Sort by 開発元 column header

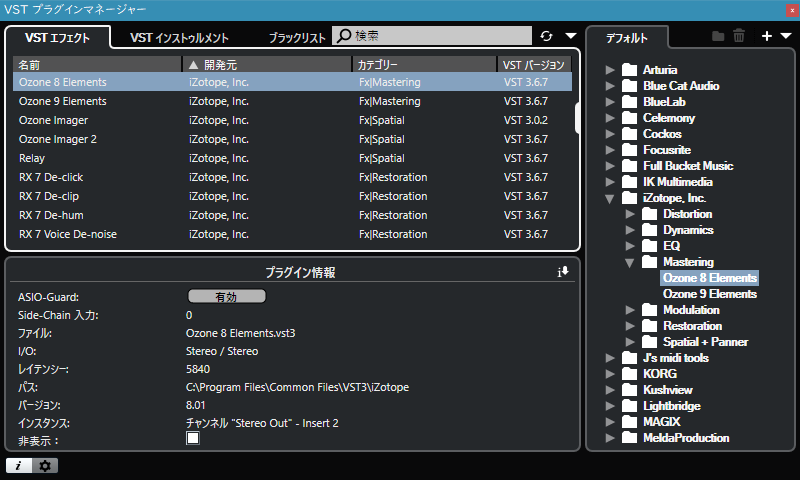point(267,65)
